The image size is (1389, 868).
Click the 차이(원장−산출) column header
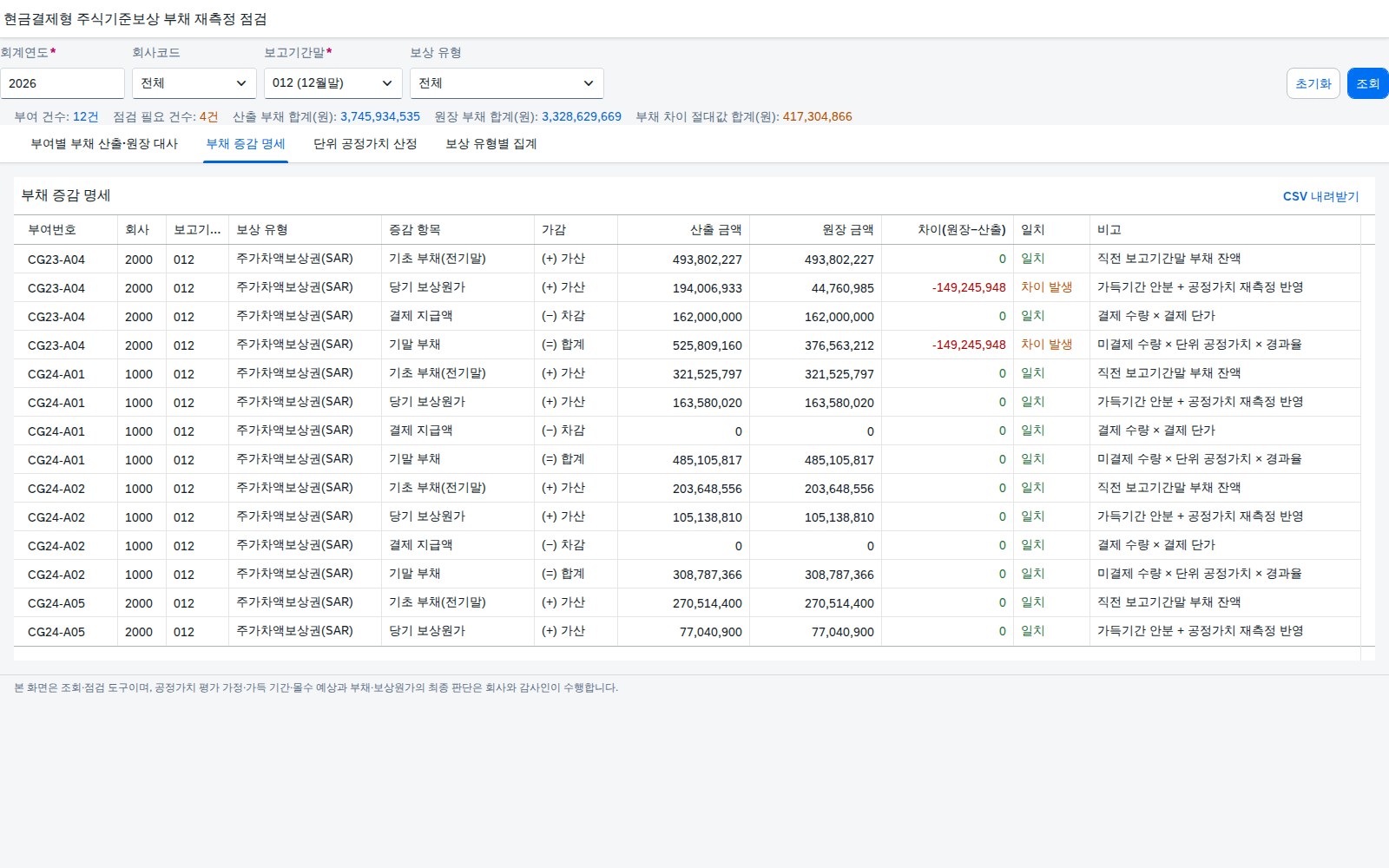pyautogui.click(x=948, y=230)
